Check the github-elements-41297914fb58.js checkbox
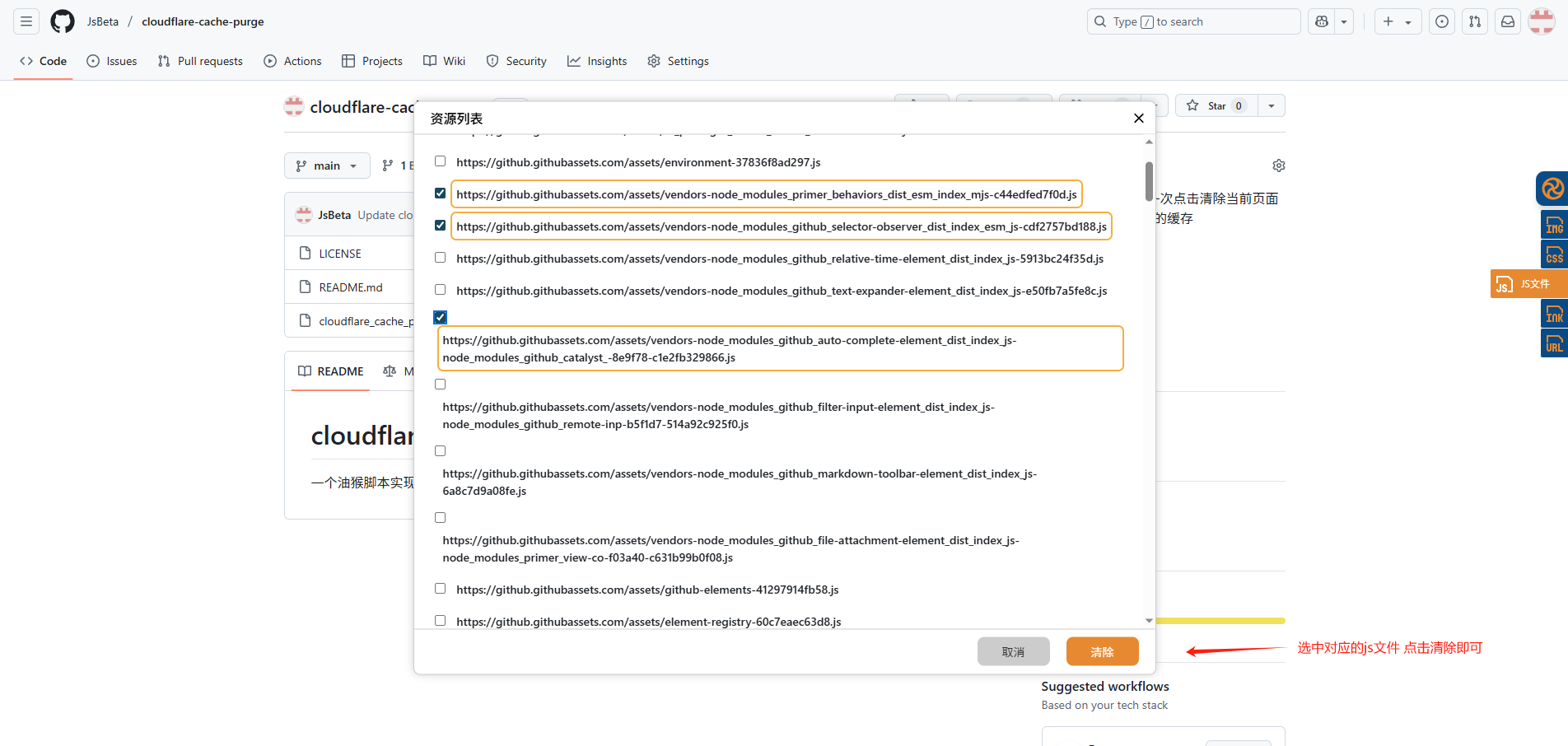 pos(440,589)
